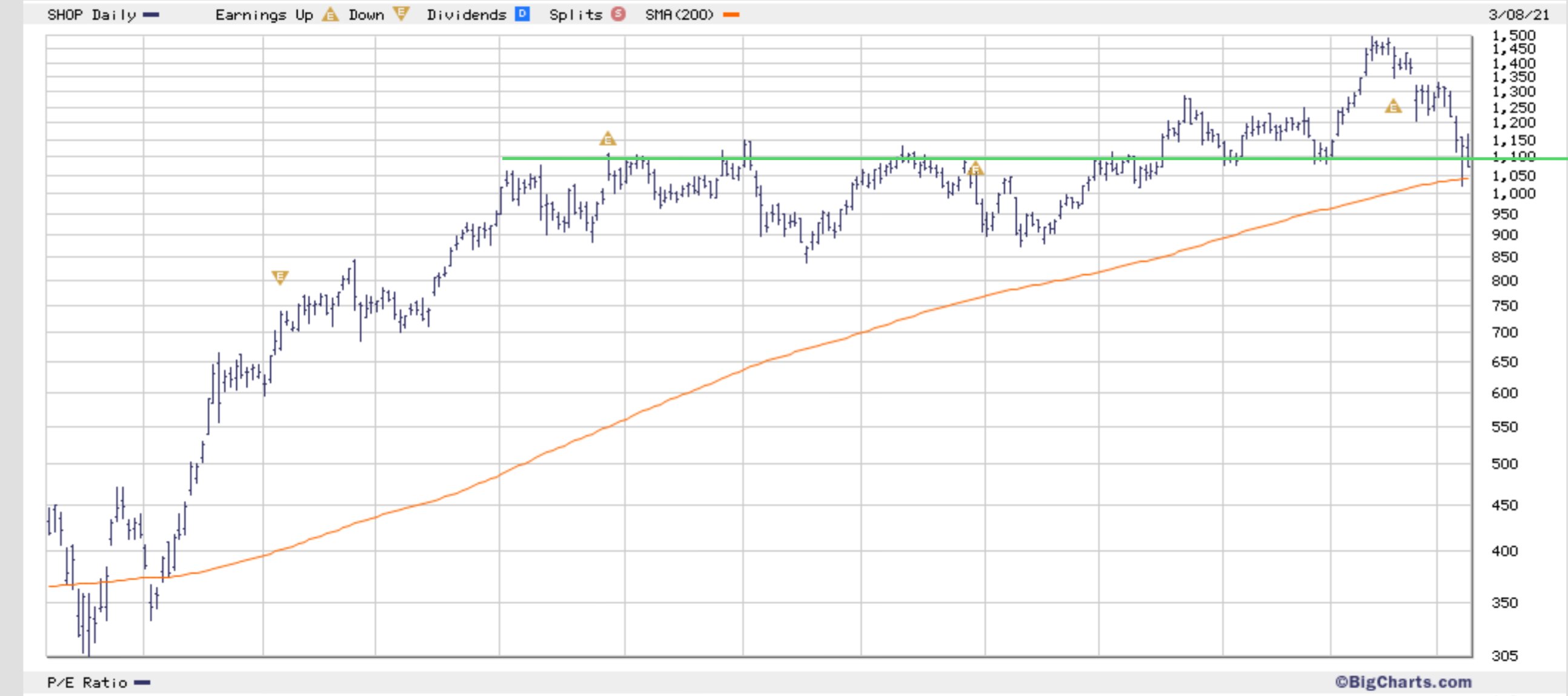Click the orange SMA(200) legend swatch
1568x696 pixels.
pos(731,15)
